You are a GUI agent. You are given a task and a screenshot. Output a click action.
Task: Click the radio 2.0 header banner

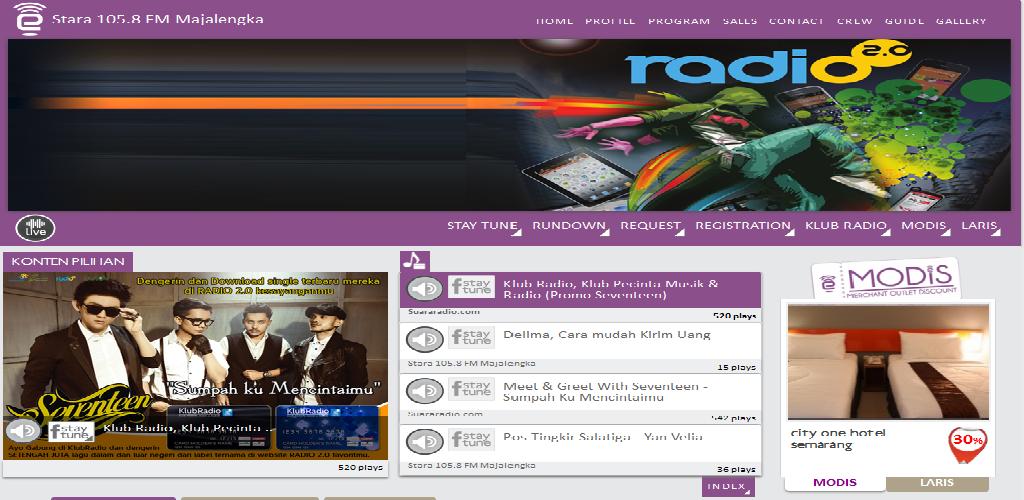point(509,125)
